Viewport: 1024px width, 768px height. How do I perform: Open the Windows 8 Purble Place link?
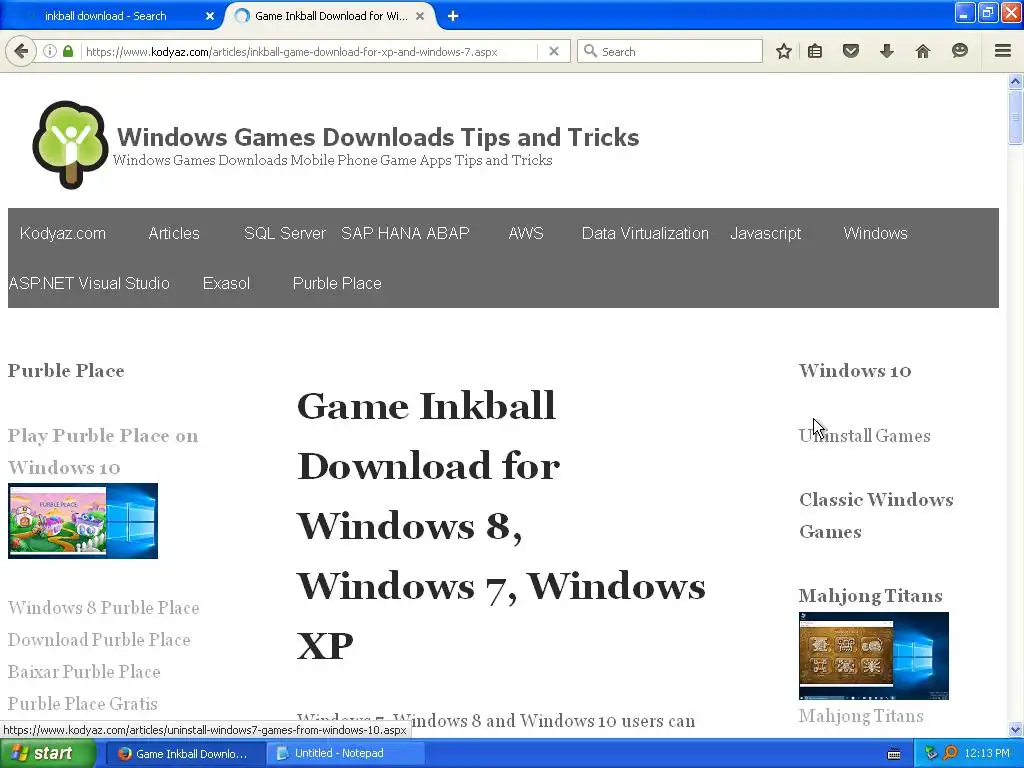[x=103, y=607]
